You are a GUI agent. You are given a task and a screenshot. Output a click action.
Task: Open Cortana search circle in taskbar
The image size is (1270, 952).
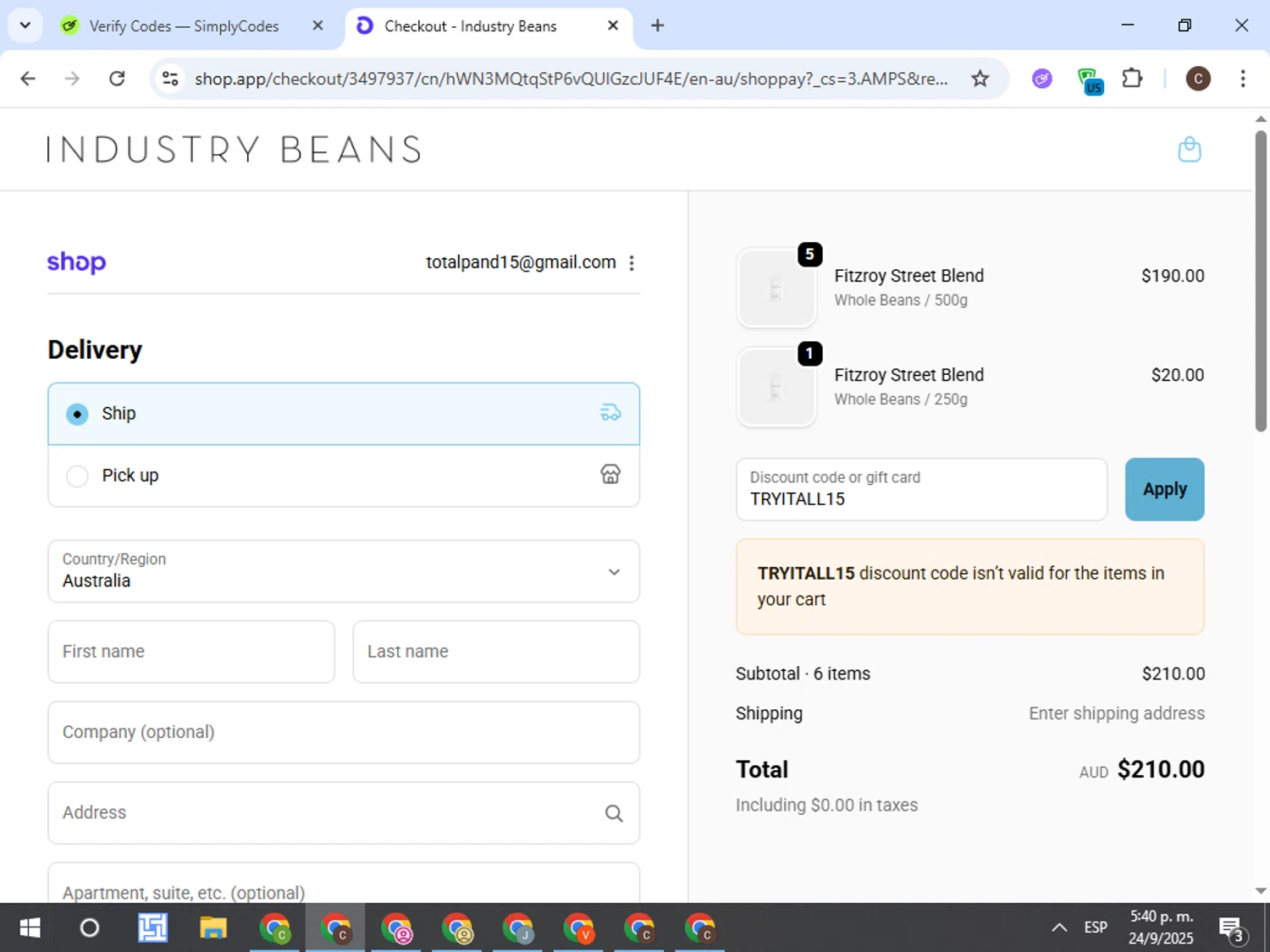coord(90,928)
